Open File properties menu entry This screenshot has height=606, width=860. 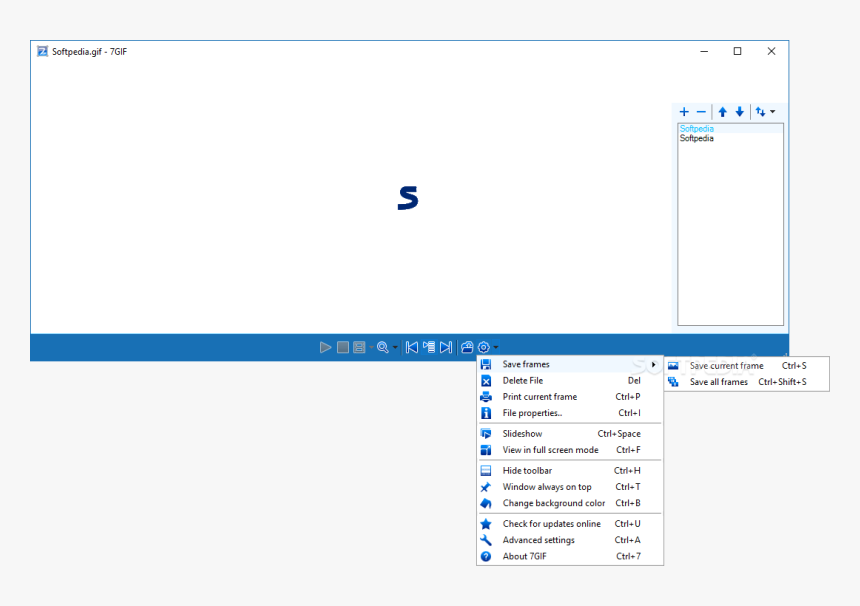pos(570,413)
